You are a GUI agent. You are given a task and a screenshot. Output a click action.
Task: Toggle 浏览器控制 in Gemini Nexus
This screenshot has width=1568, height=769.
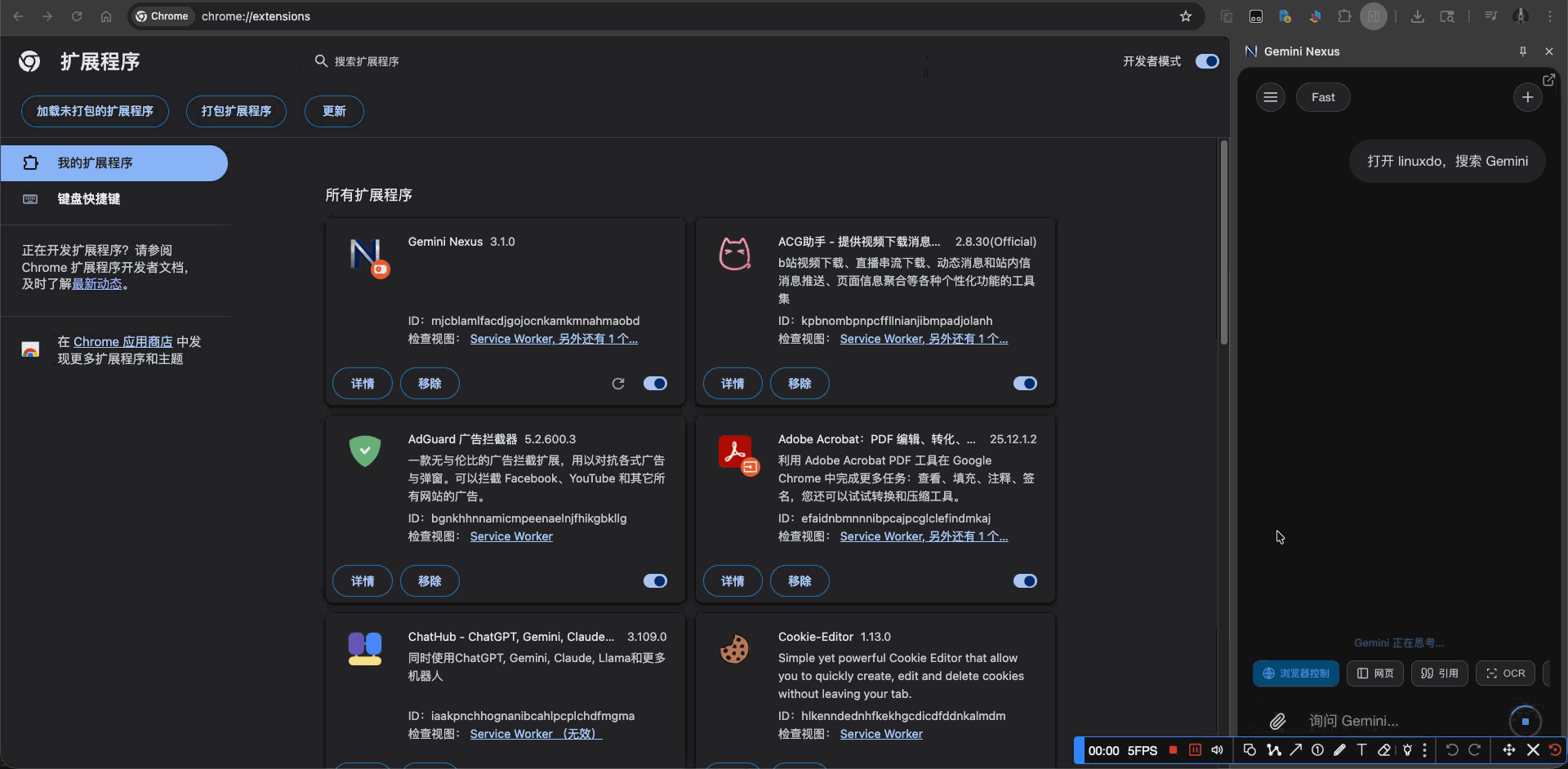[x=1296, y=673]
